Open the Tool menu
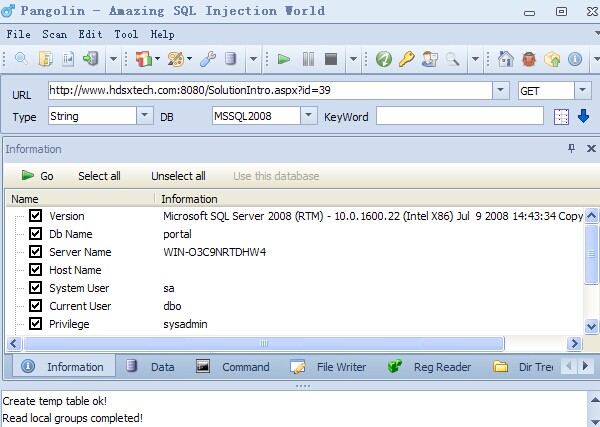This screenshot has height=427, width=600. click(126, 34)
